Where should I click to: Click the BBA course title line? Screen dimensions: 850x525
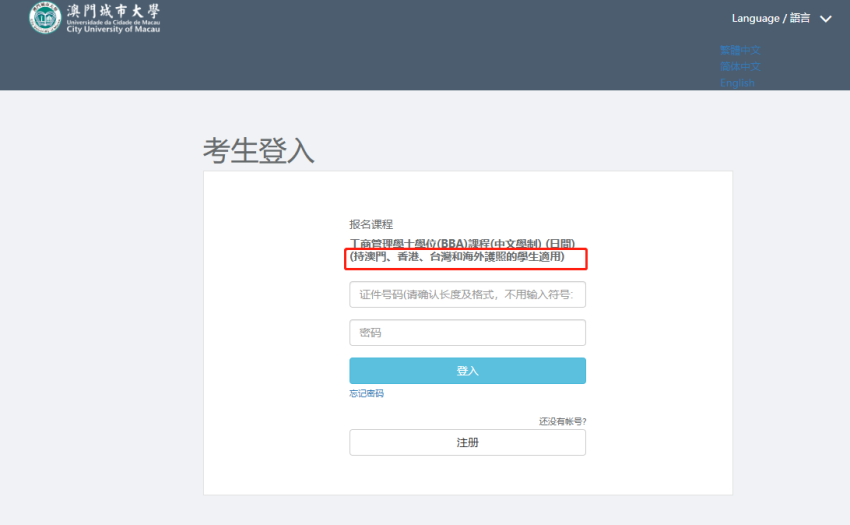tap(462, 244)
